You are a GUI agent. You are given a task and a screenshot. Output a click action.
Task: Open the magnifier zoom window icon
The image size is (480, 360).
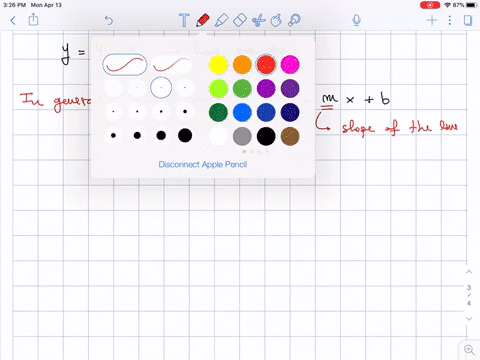click(x=469, y=350)
